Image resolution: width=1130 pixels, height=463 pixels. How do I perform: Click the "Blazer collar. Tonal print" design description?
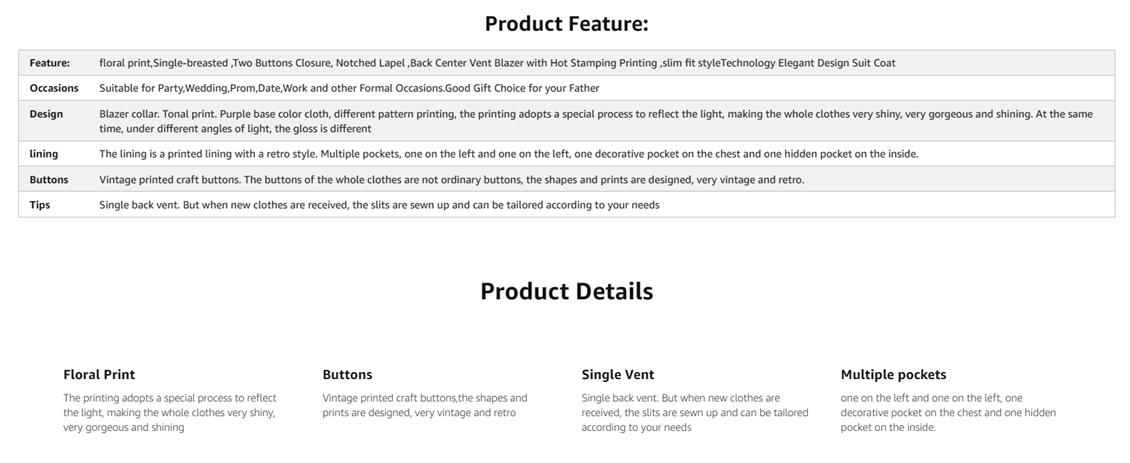[595, 121]
